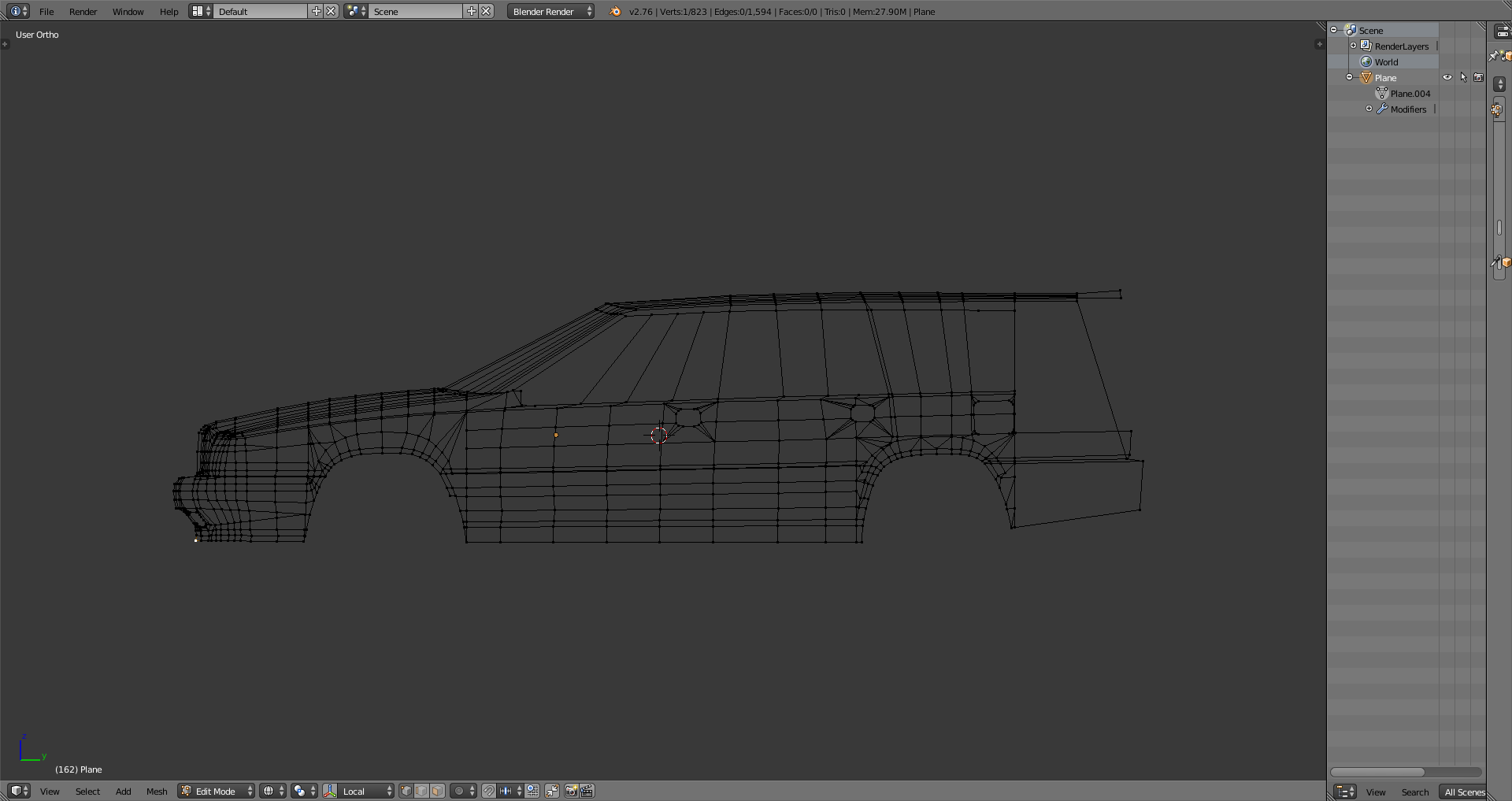Open the File menu
1512x801 pixels.
[x=46, y=12]
